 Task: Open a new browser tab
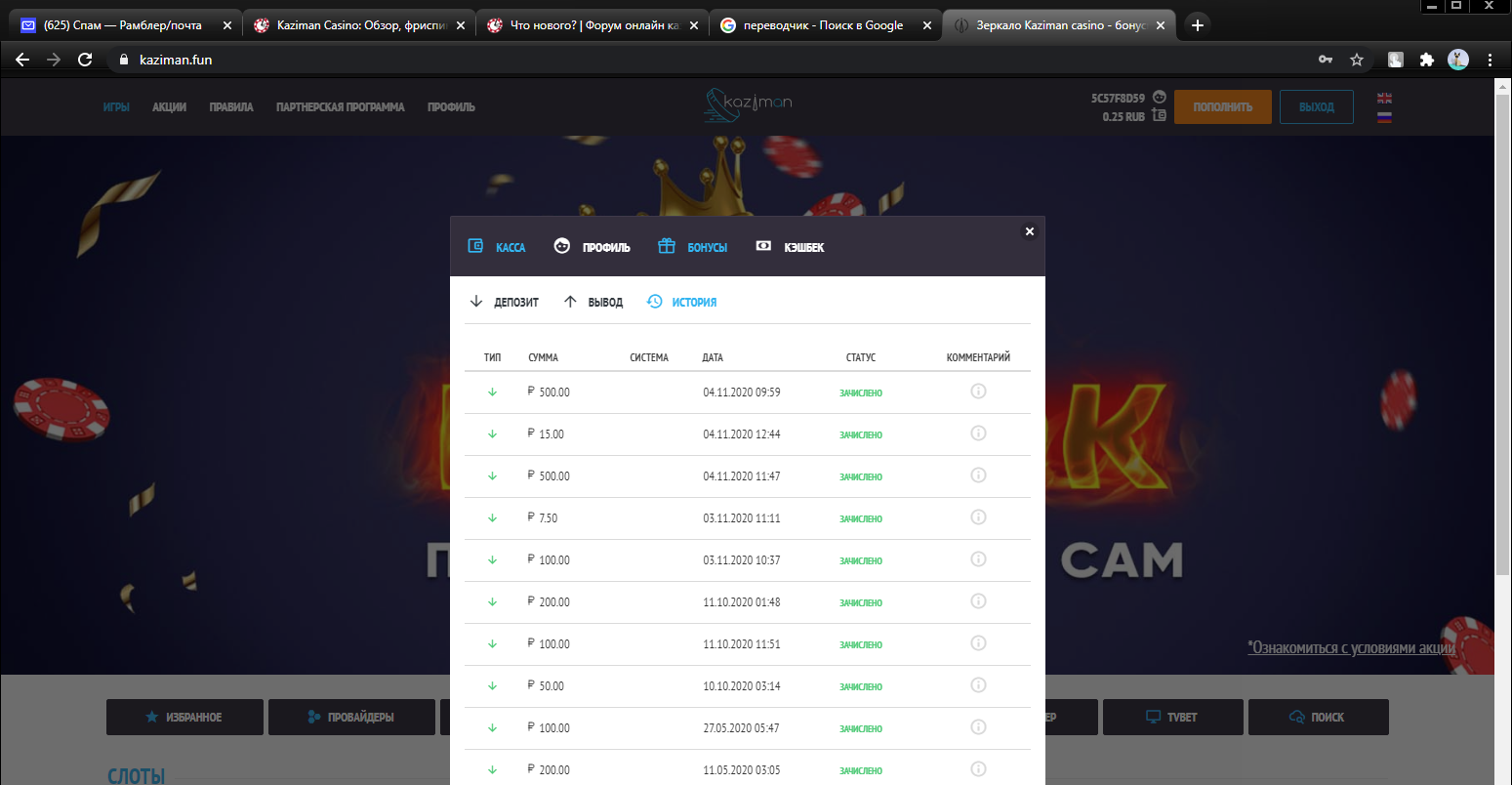1198,25
